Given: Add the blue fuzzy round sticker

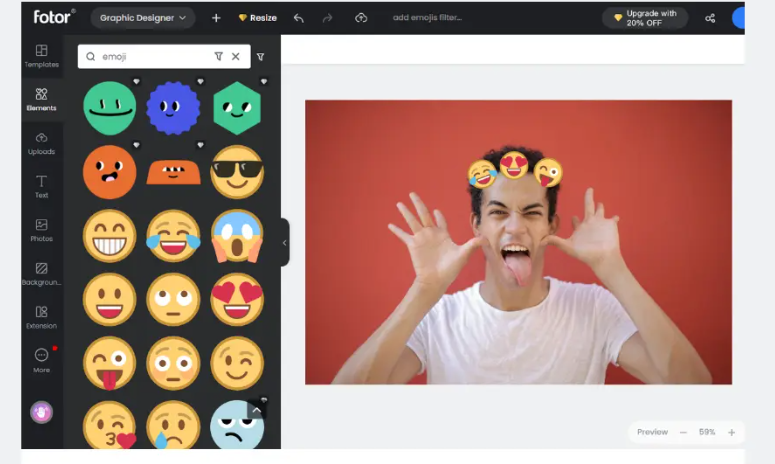Looking at the screenshot, I should point(173,108).
